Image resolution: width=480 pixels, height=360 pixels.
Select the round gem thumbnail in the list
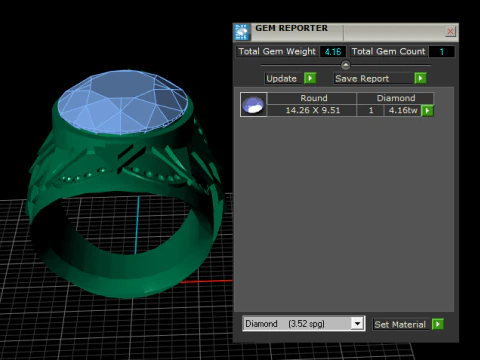(x=253, y=104)
